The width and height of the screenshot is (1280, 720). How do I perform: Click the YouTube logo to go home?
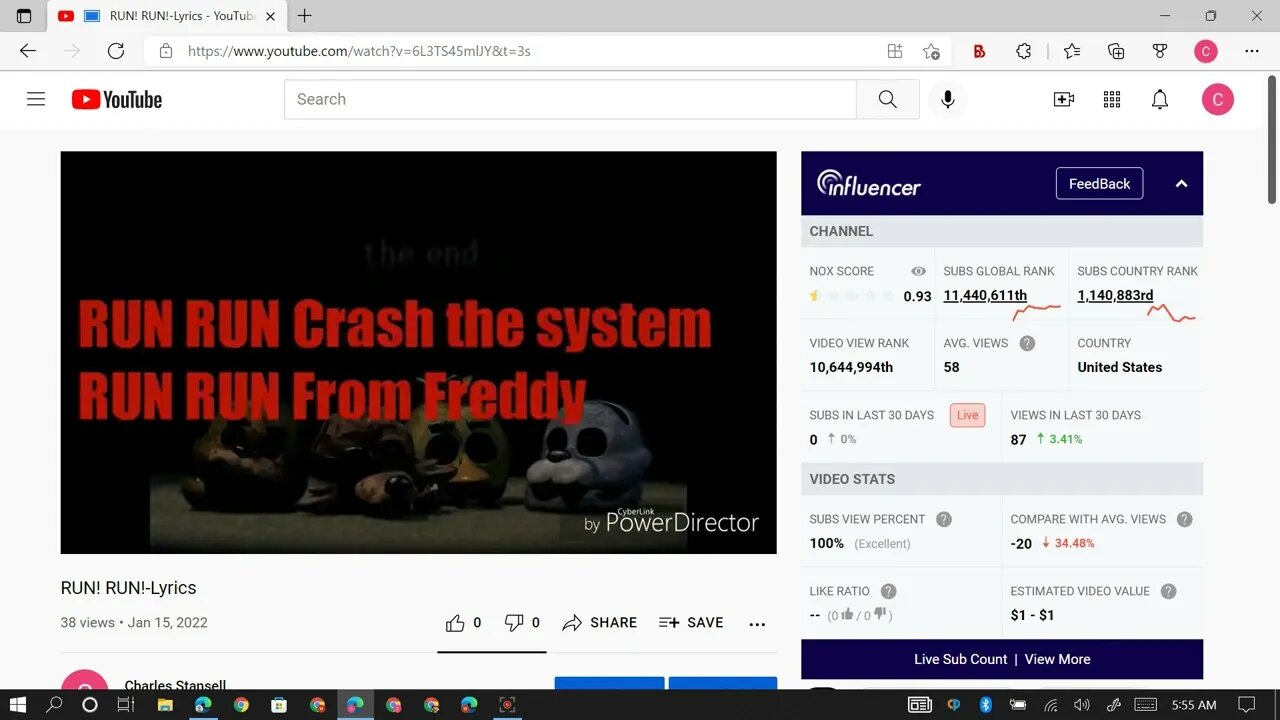click(117, 99)
